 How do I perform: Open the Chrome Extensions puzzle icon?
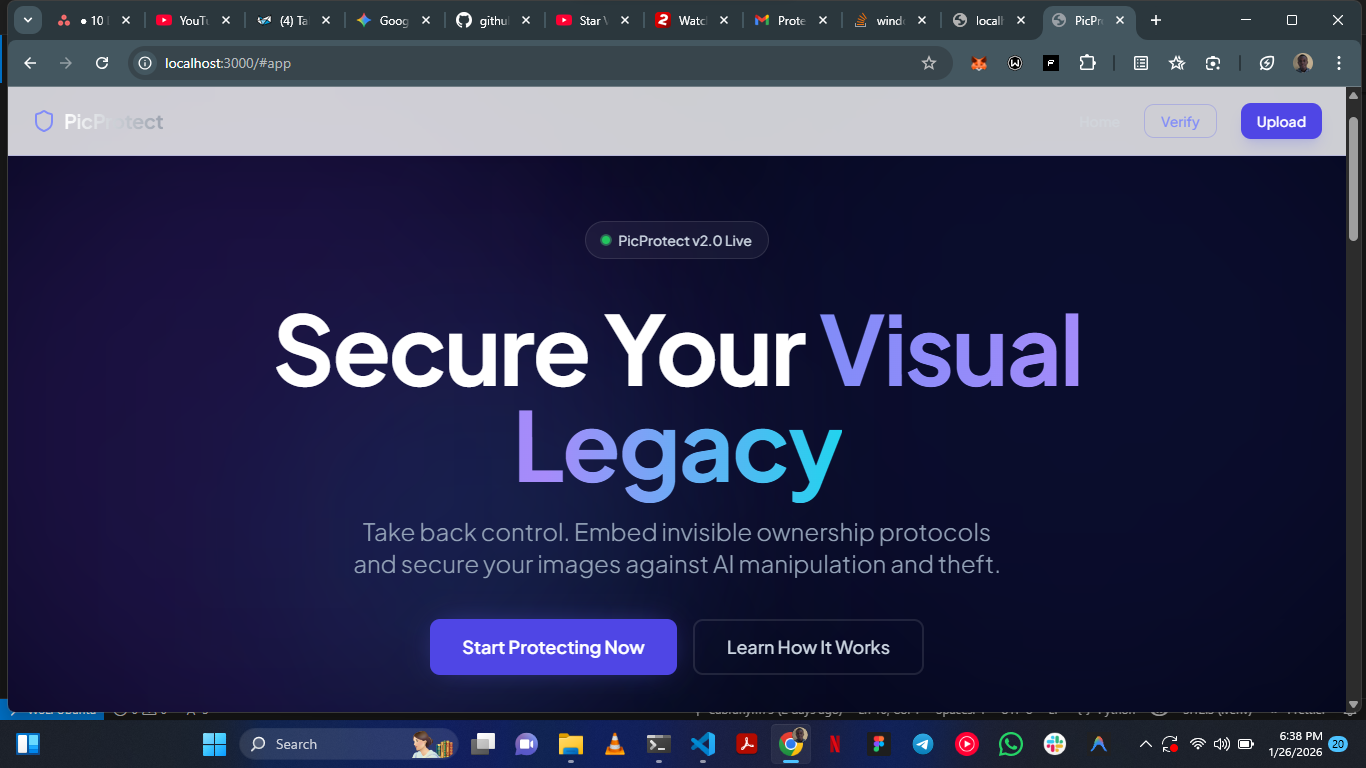coord(1087,63)
